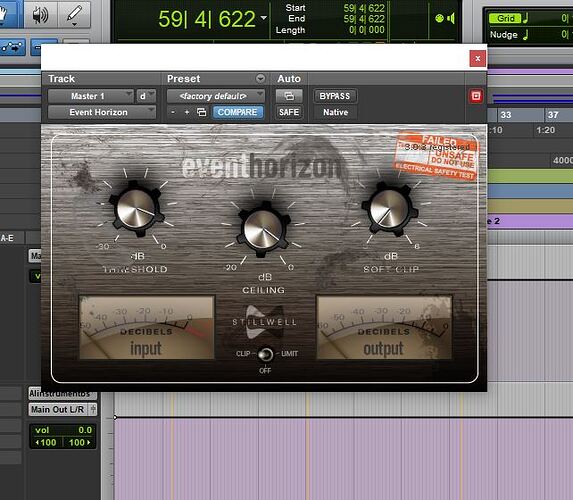Viewport: 573px width, 500px height.
Task: Click the Stillwell logo
Action: click(265, 322)
